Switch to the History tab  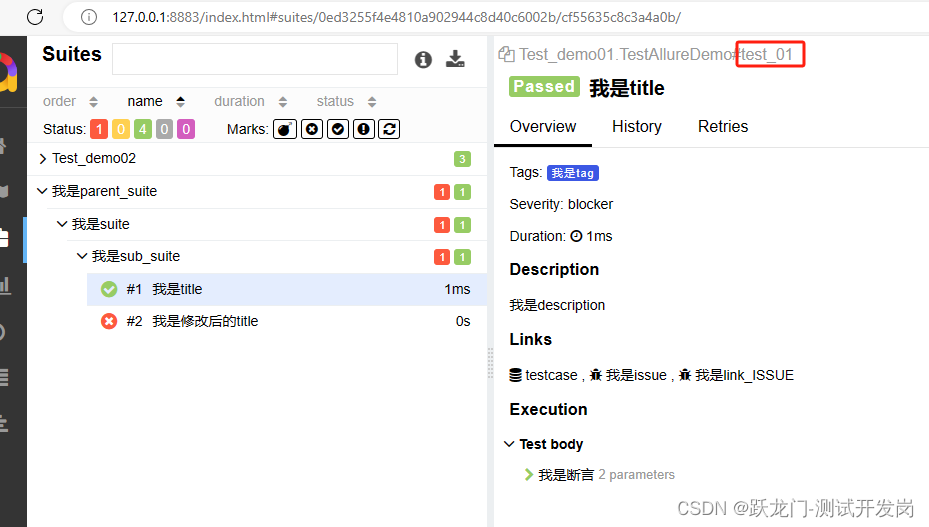click(x=637, y=127)
